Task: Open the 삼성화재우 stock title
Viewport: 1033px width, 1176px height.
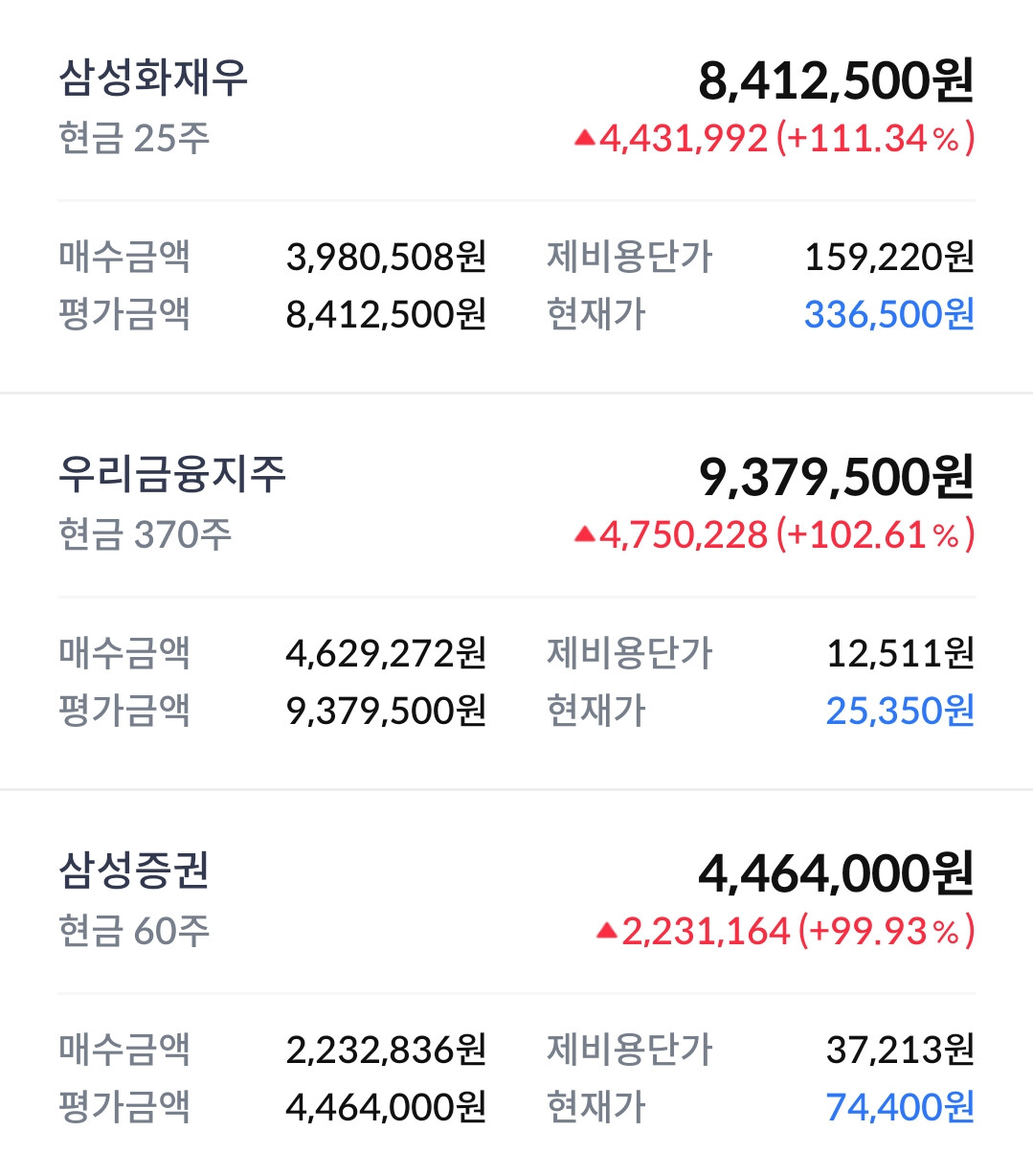Action: (153, 78)
